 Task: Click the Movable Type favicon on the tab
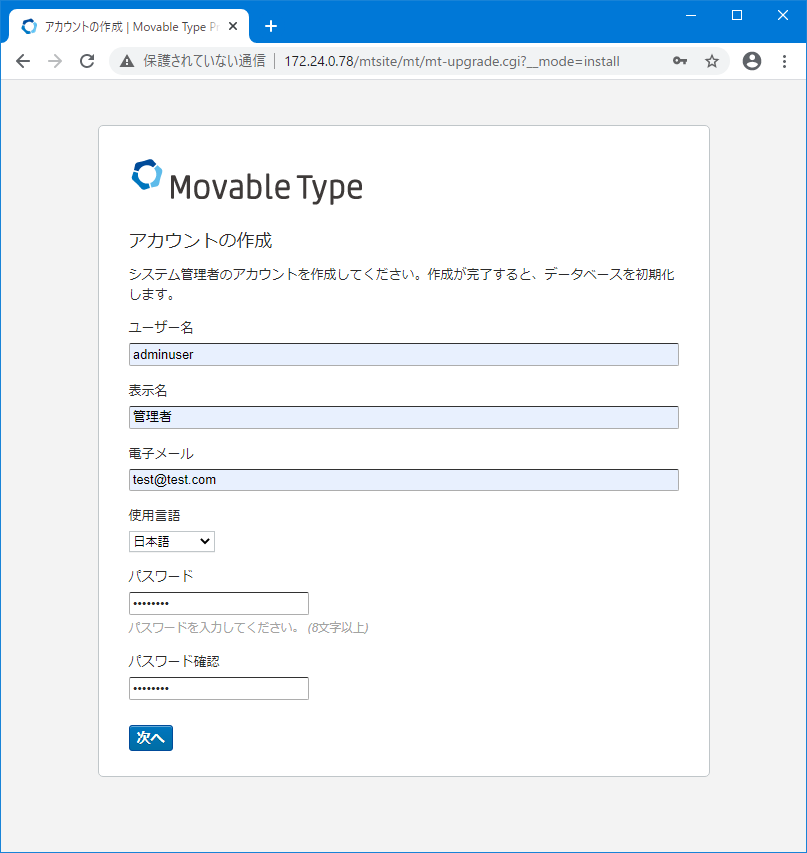29,26
